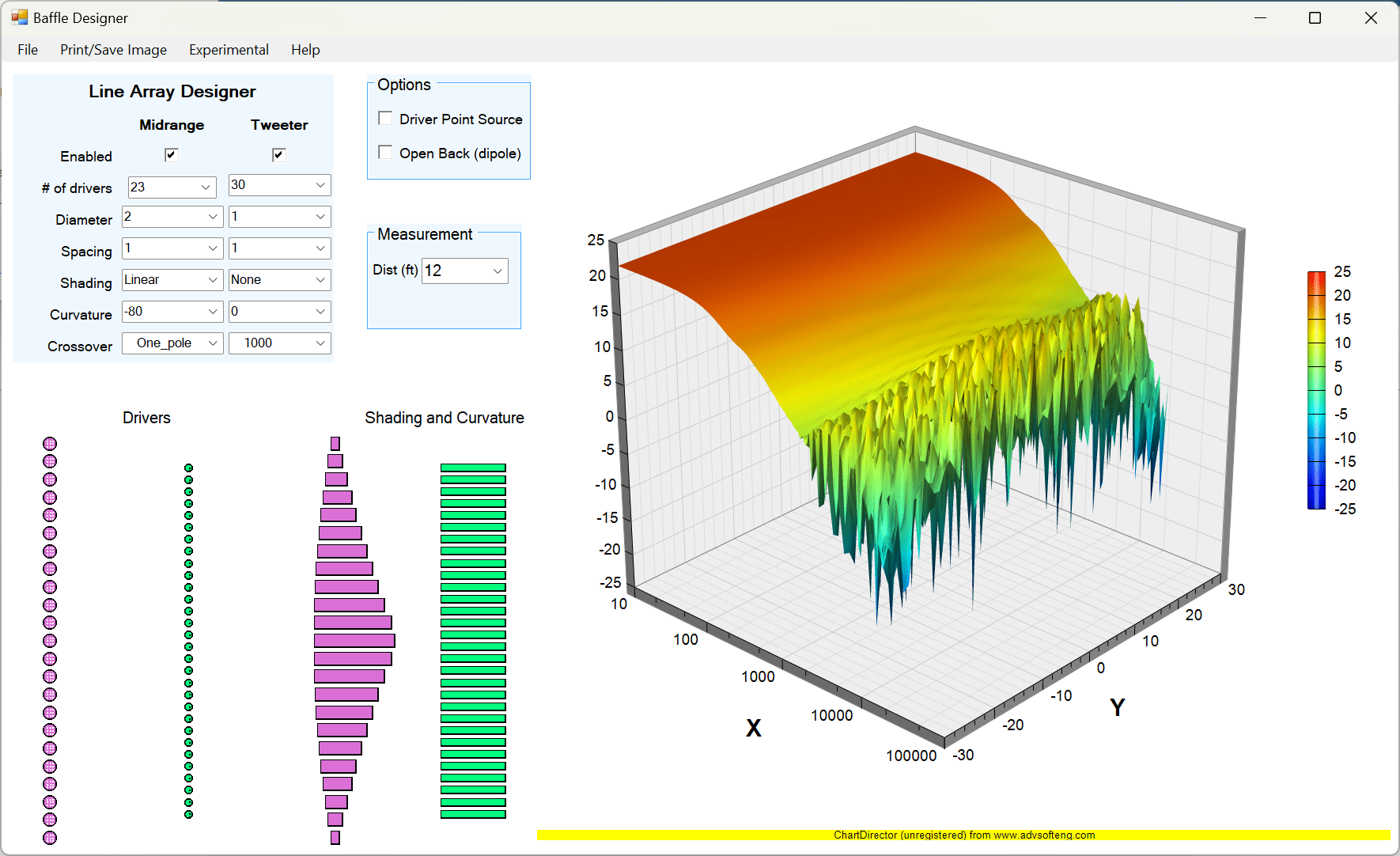Toggle the Midrange Enabled checkbox
1400x856 pixels.
(x=171, y=154)
